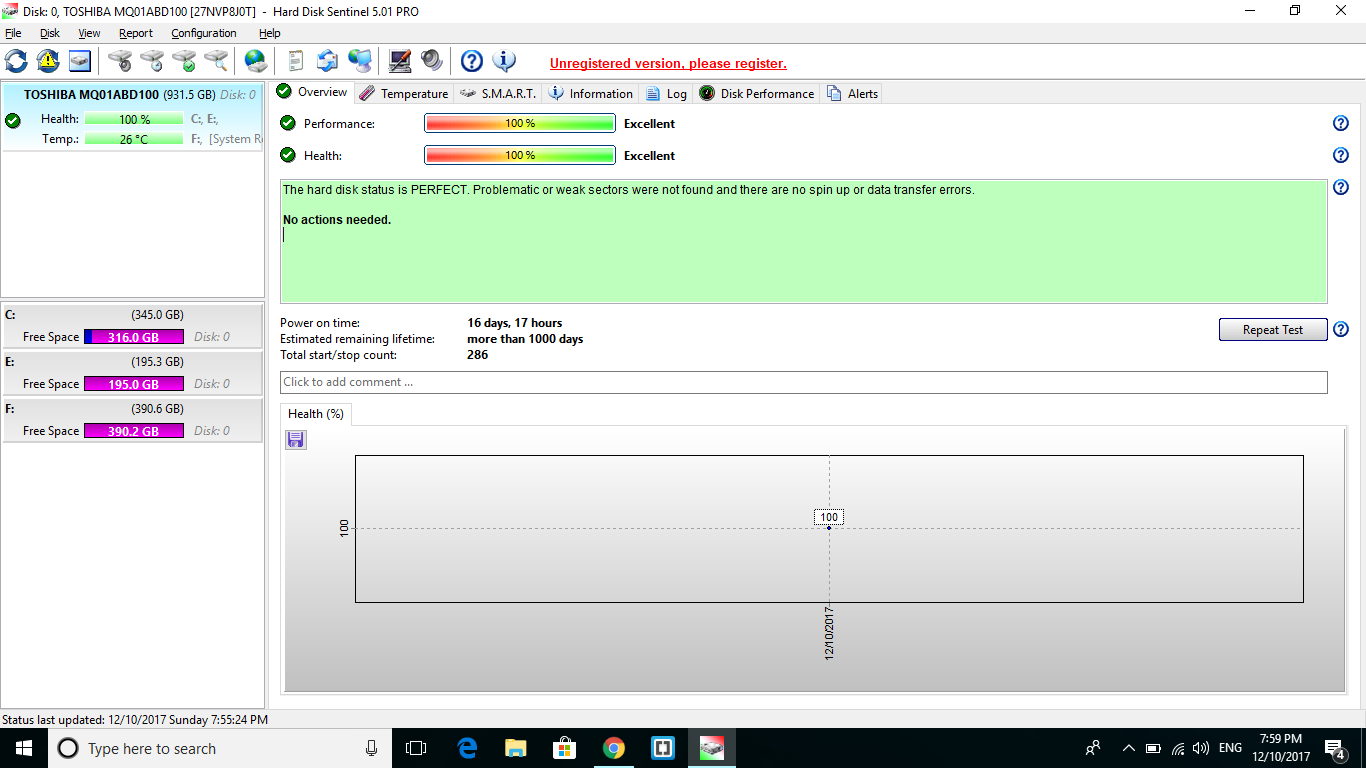This screenshot has width=1366, height=768.
Task: Open the File menu
Action: pyautogui.click(x=13, y=33)
